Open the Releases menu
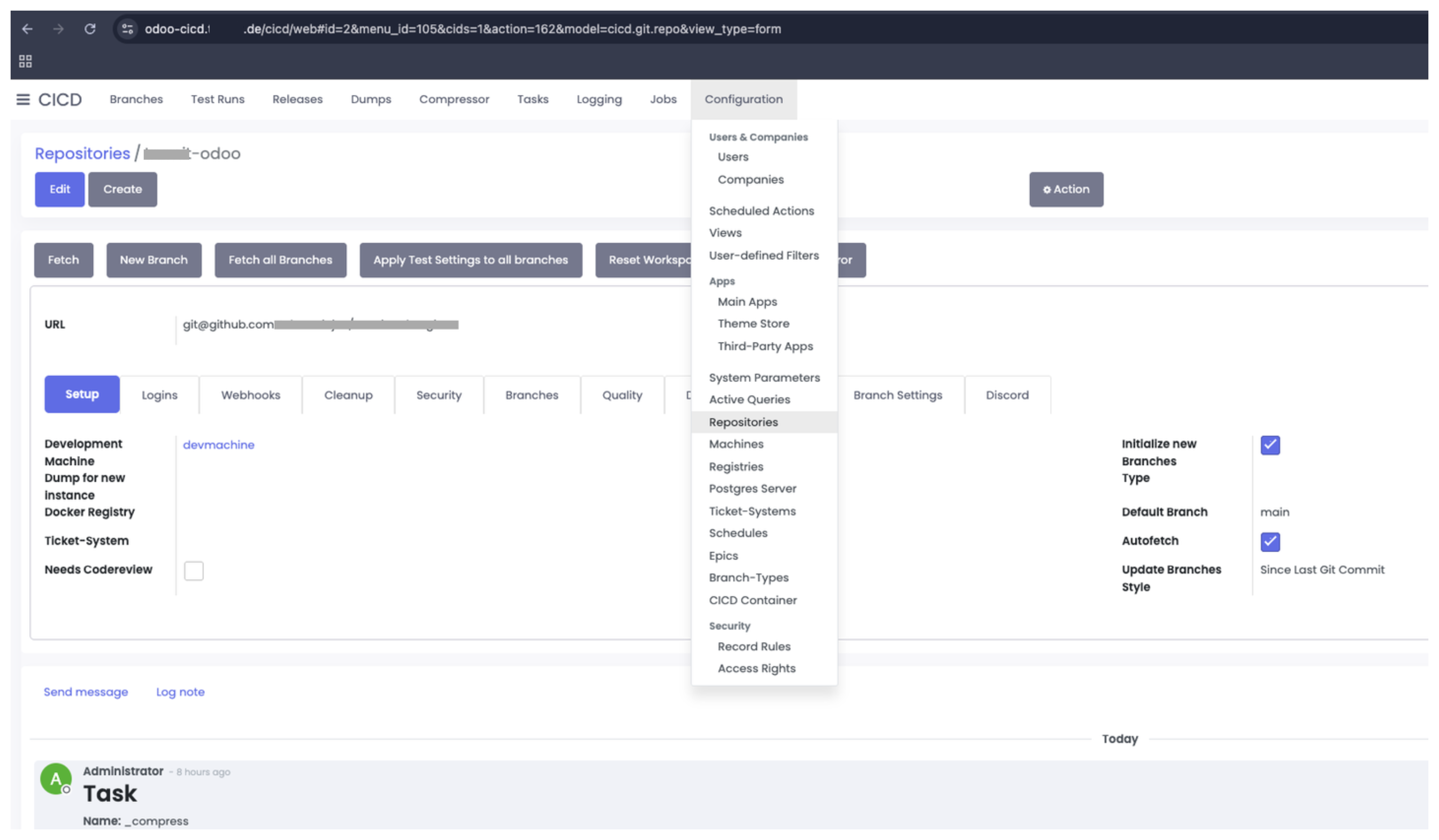The image size is (1439, 840). pyautogui.click(x=297, y=99)
